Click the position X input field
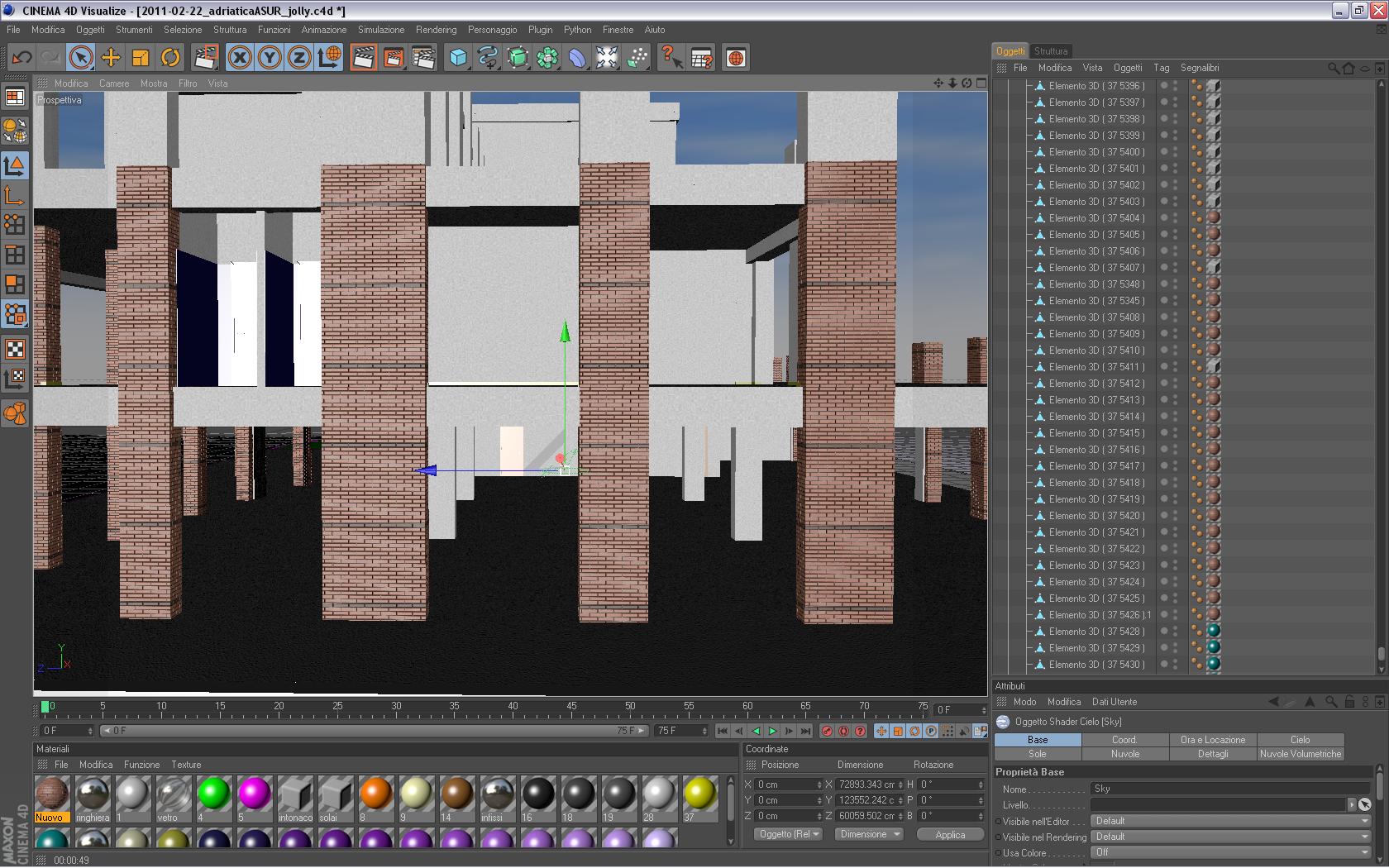Screen dimensions: 1389x868 [789, 785]
